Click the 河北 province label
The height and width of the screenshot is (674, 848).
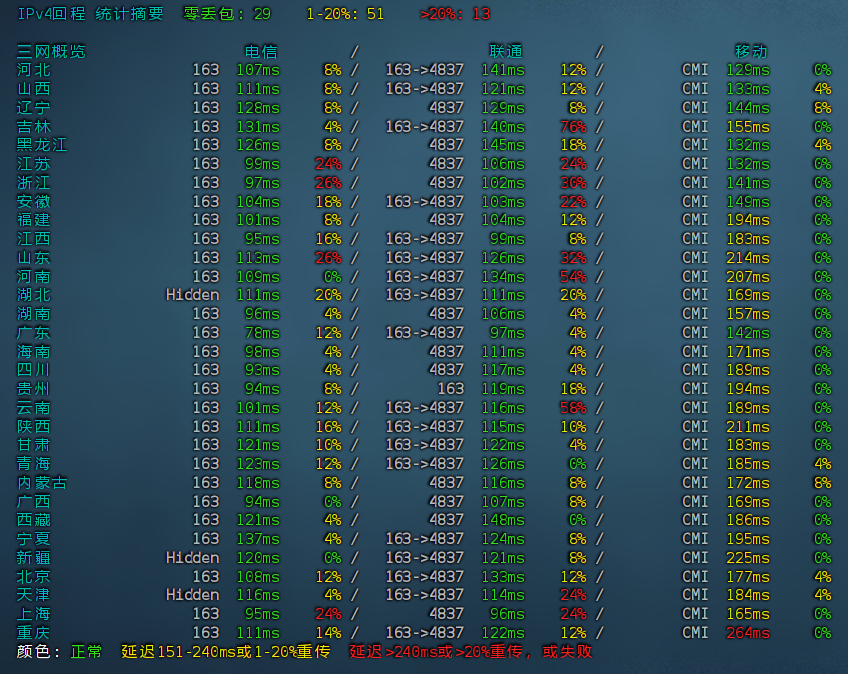click(34, 70)
